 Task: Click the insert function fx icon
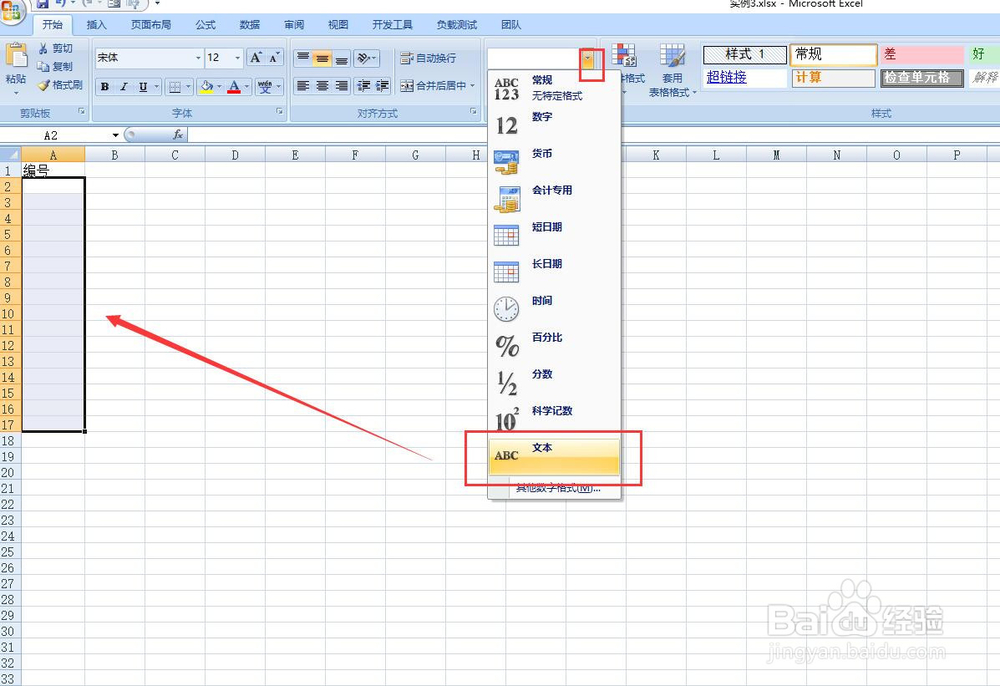pyautogui.click(x=178, y=135)
